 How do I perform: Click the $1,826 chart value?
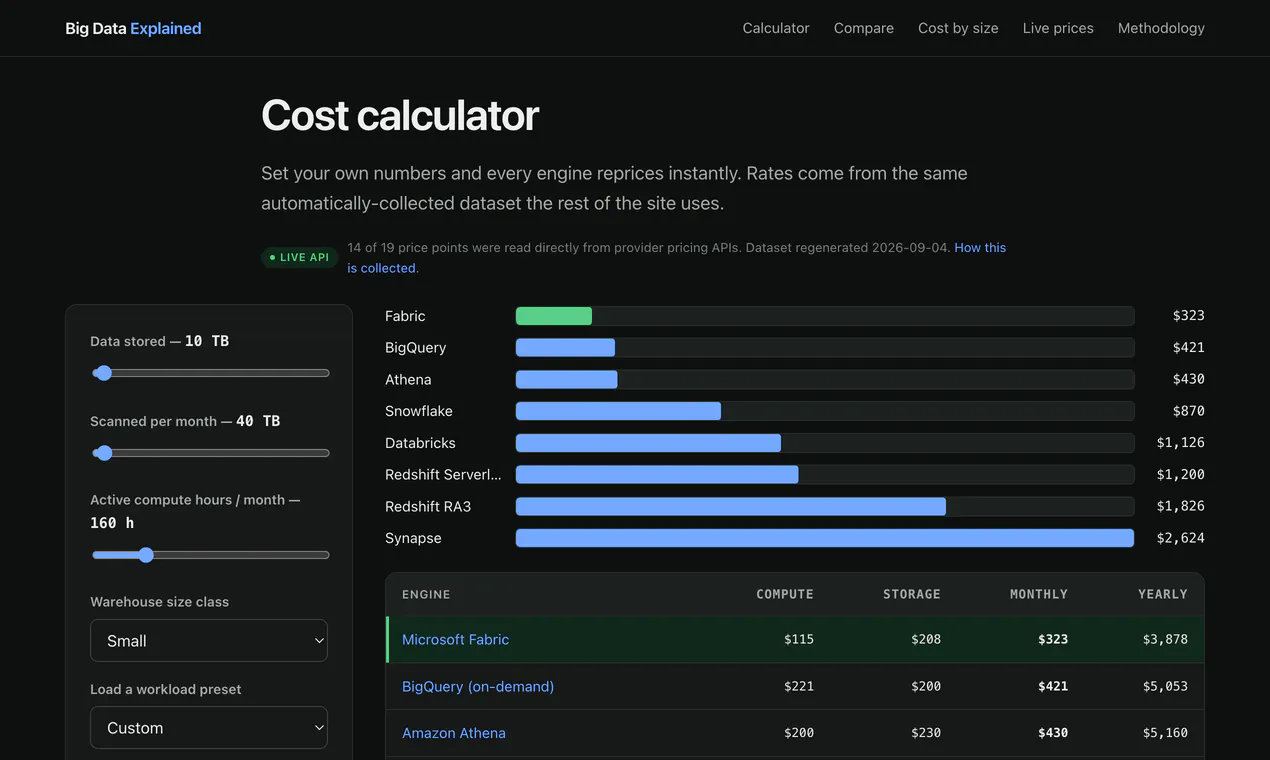(x=1181, y=507)
